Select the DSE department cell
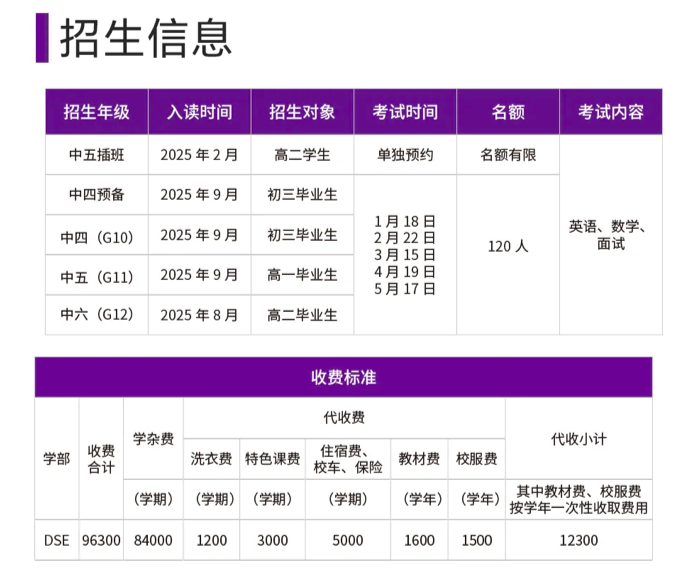Image resolution: width=680 pixels, height=571 pixels. (56, 540)
